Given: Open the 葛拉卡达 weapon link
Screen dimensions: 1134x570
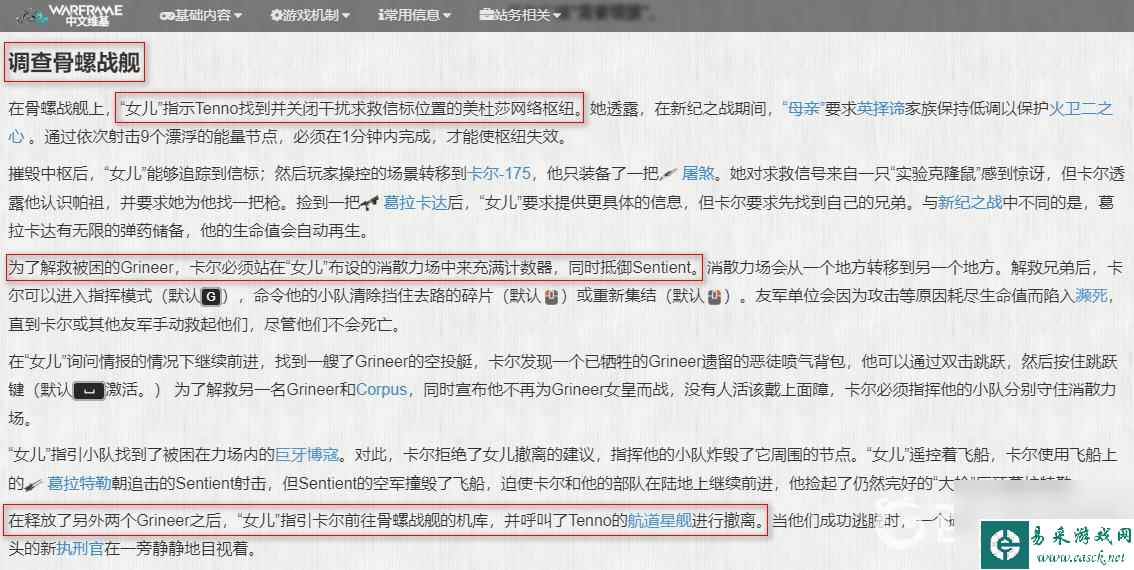Looking at the screenshot, I should (415, 203).
